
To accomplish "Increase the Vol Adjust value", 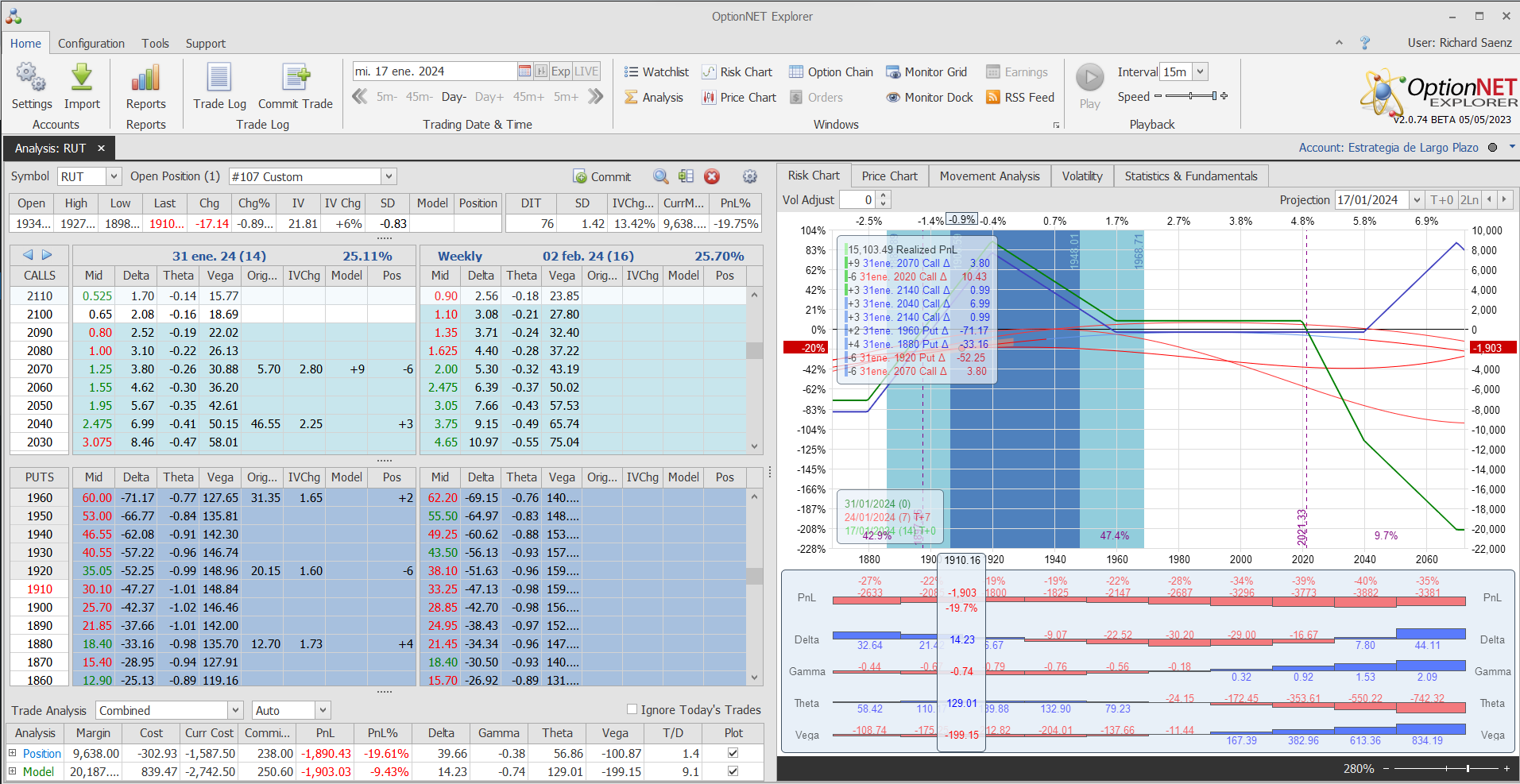I will (884, 195).
